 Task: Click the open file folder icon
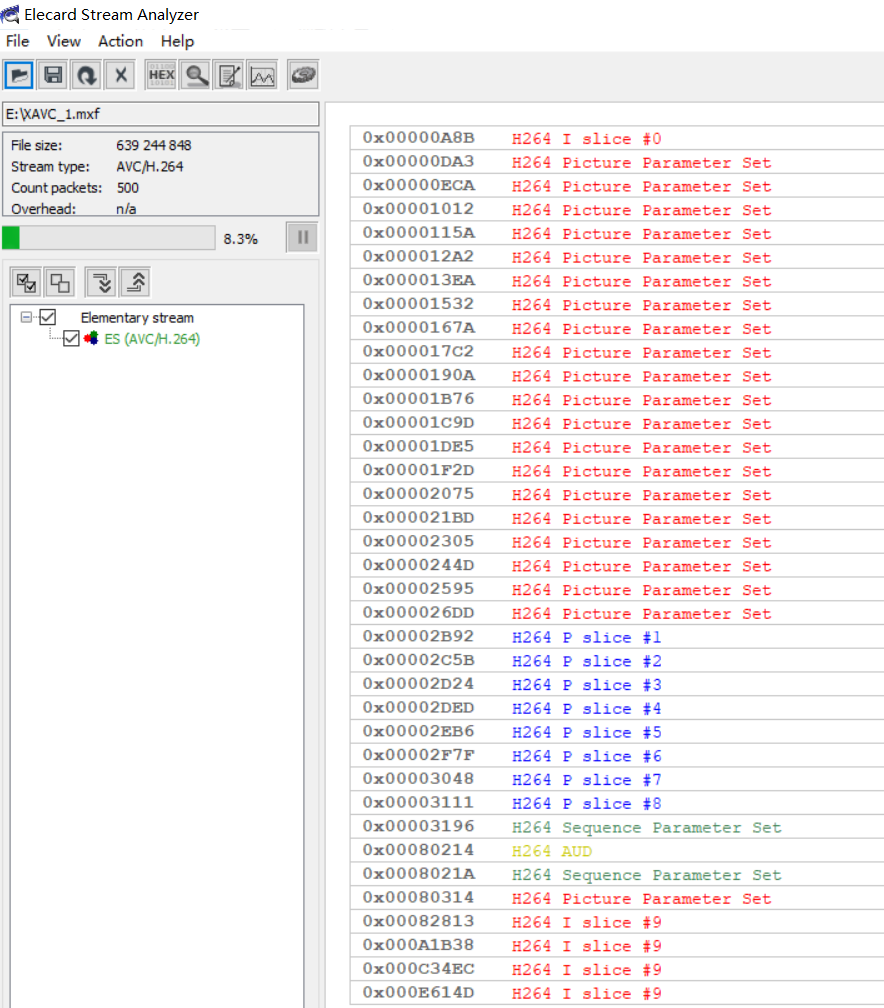tap(19, 76)
